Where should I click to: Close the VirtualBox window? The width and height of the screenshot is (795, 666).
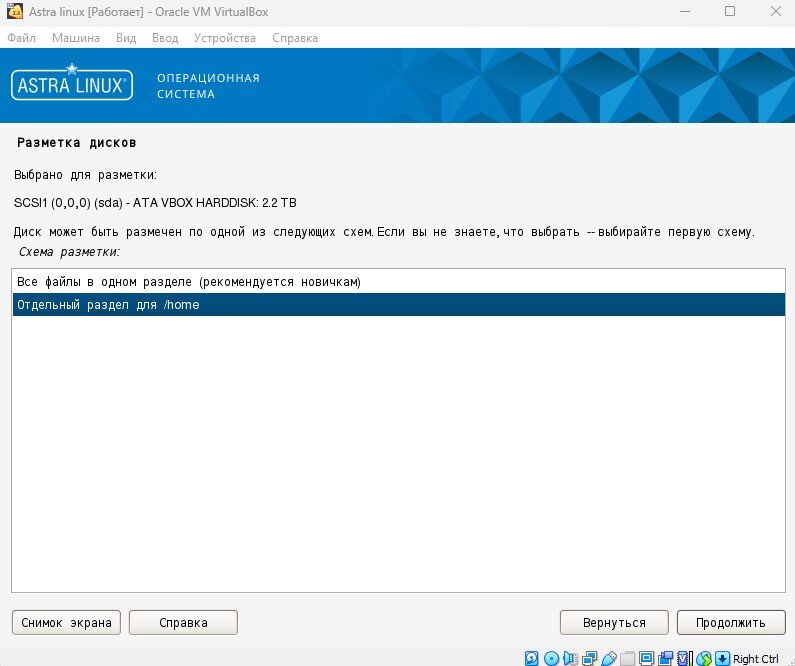(x=776, y=11)
